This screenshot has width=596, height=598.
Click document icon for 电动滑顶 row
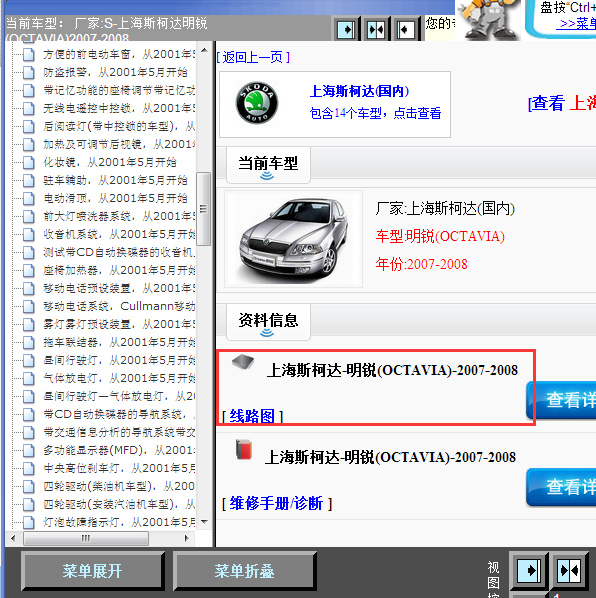coord(29,198)
